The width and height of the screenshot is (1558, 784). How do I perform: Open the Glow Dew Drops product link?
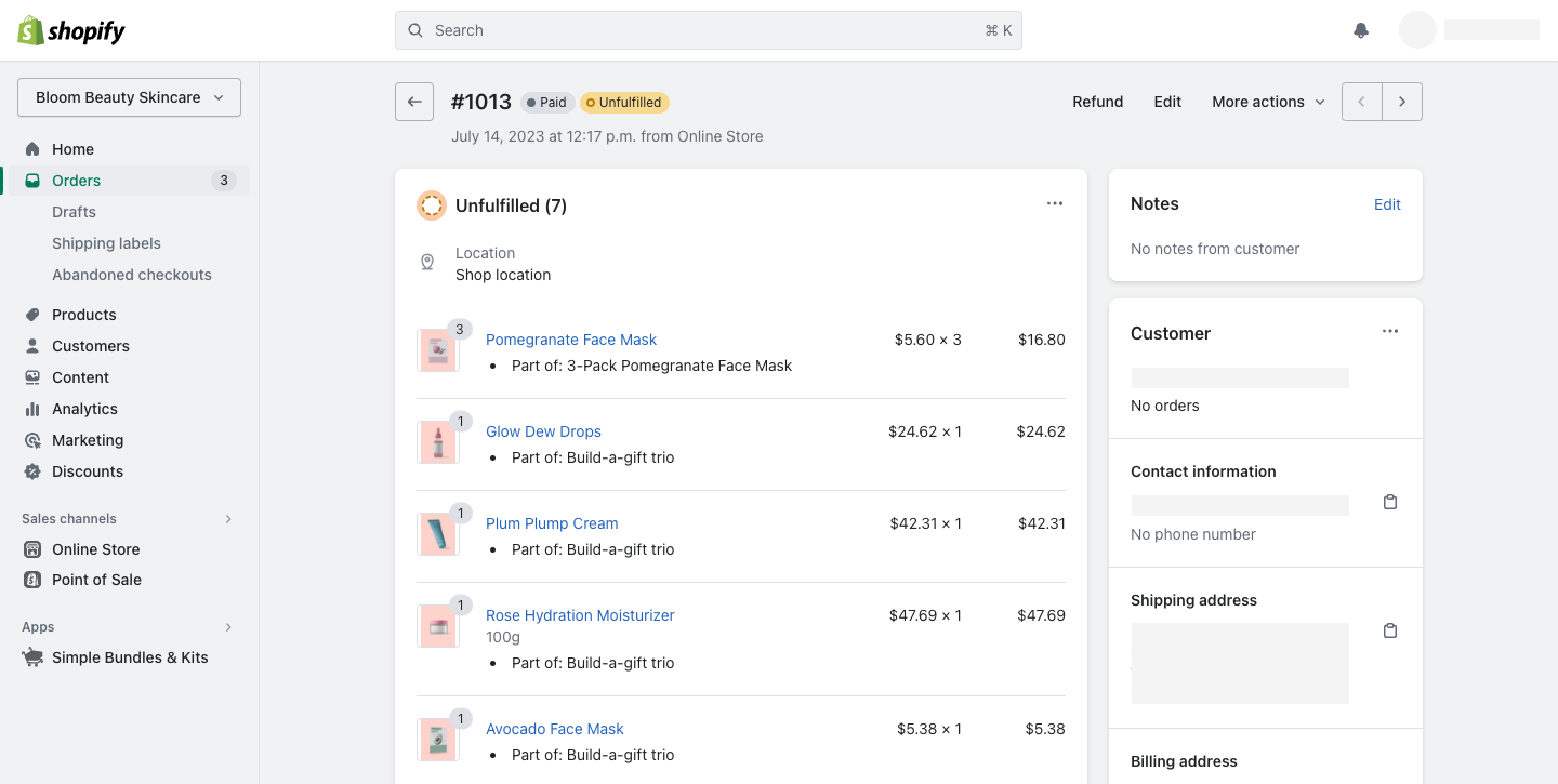tap(543, 431)
